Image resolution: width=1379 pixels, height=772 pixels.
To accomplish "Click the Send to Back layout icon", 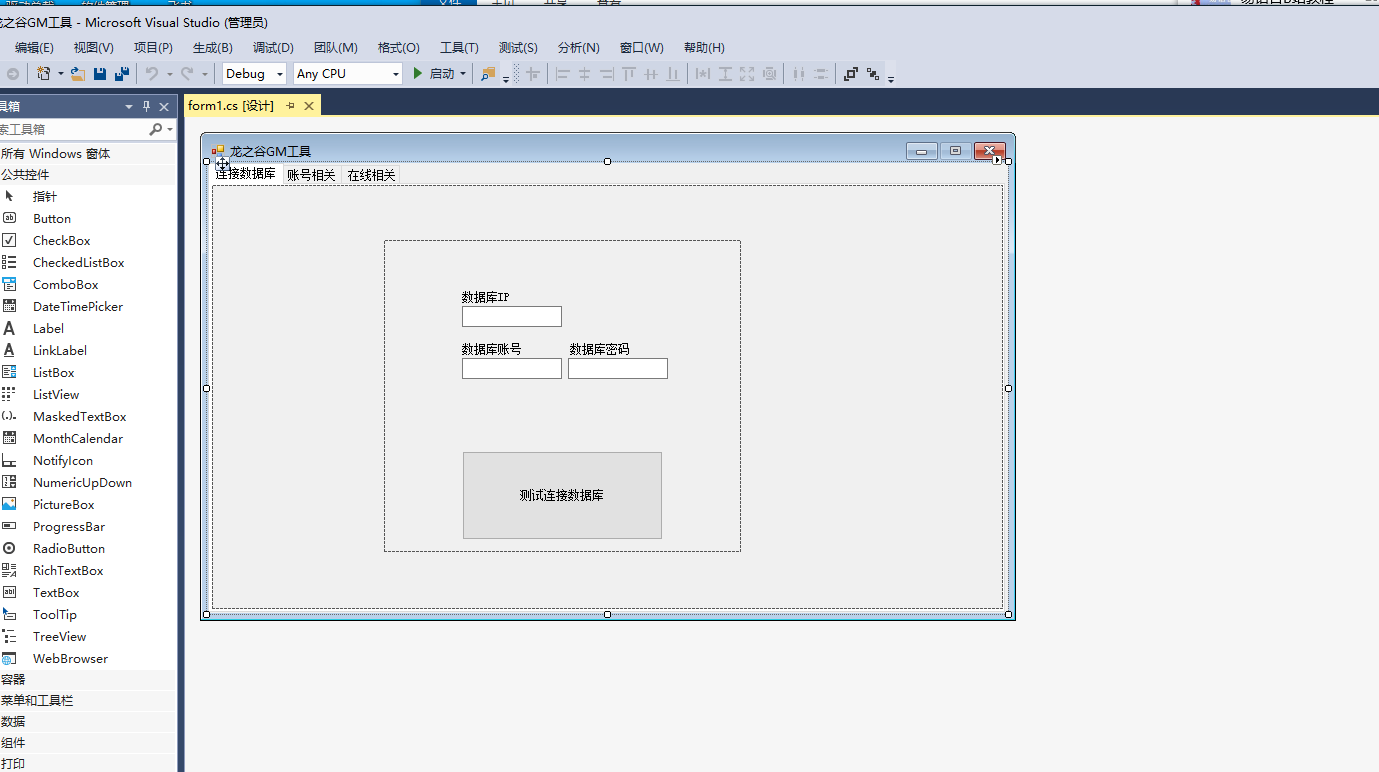I will (873, 73).
